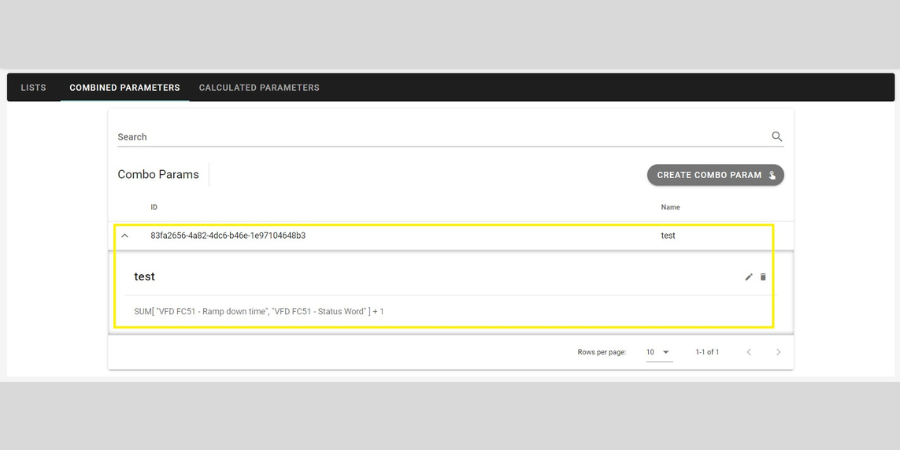
Task: Edit the test combo param with the pencil icon
Action: coord(748,277)
